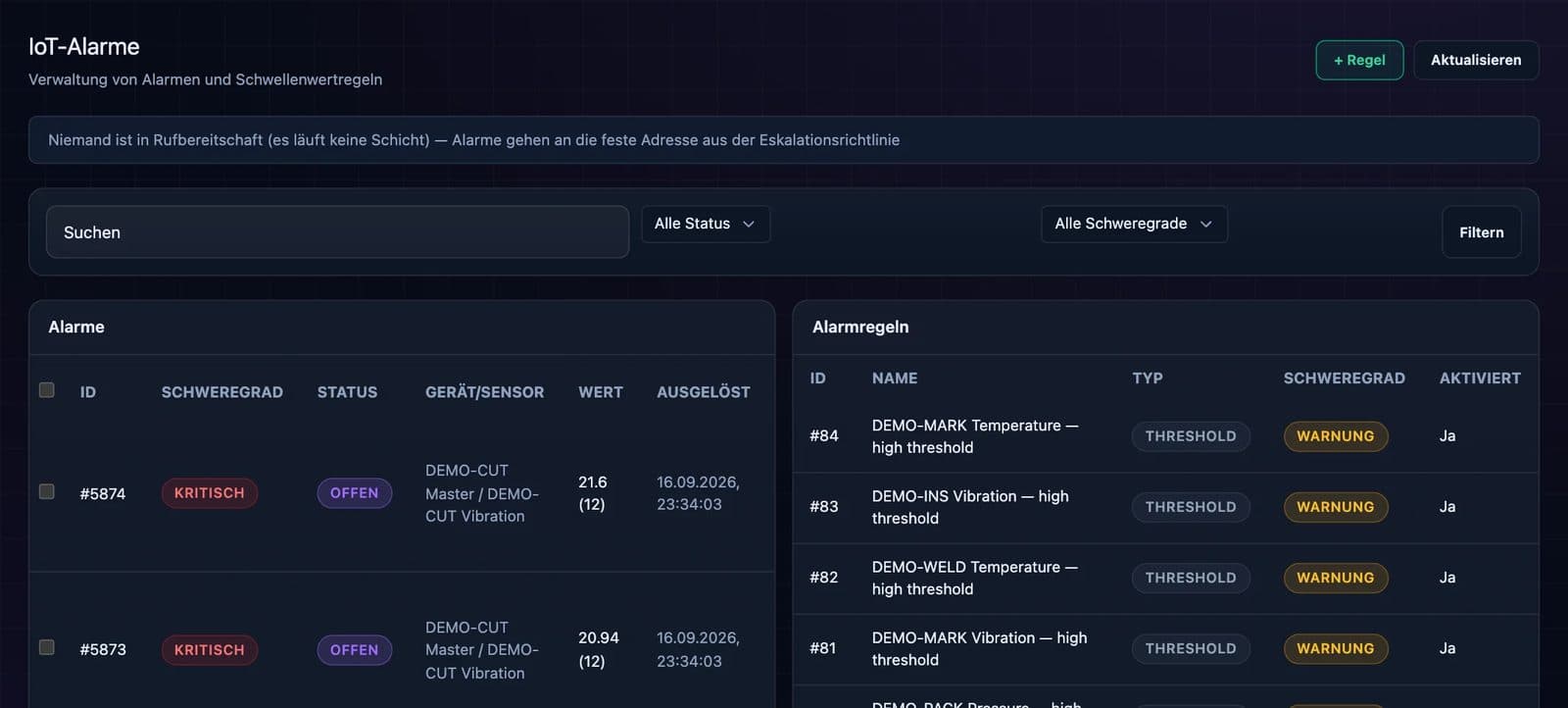This screenshot has width=1568, height=708.
Task: Click the OFFEN status badge of alarm #5874
Action: click(354, 493)
